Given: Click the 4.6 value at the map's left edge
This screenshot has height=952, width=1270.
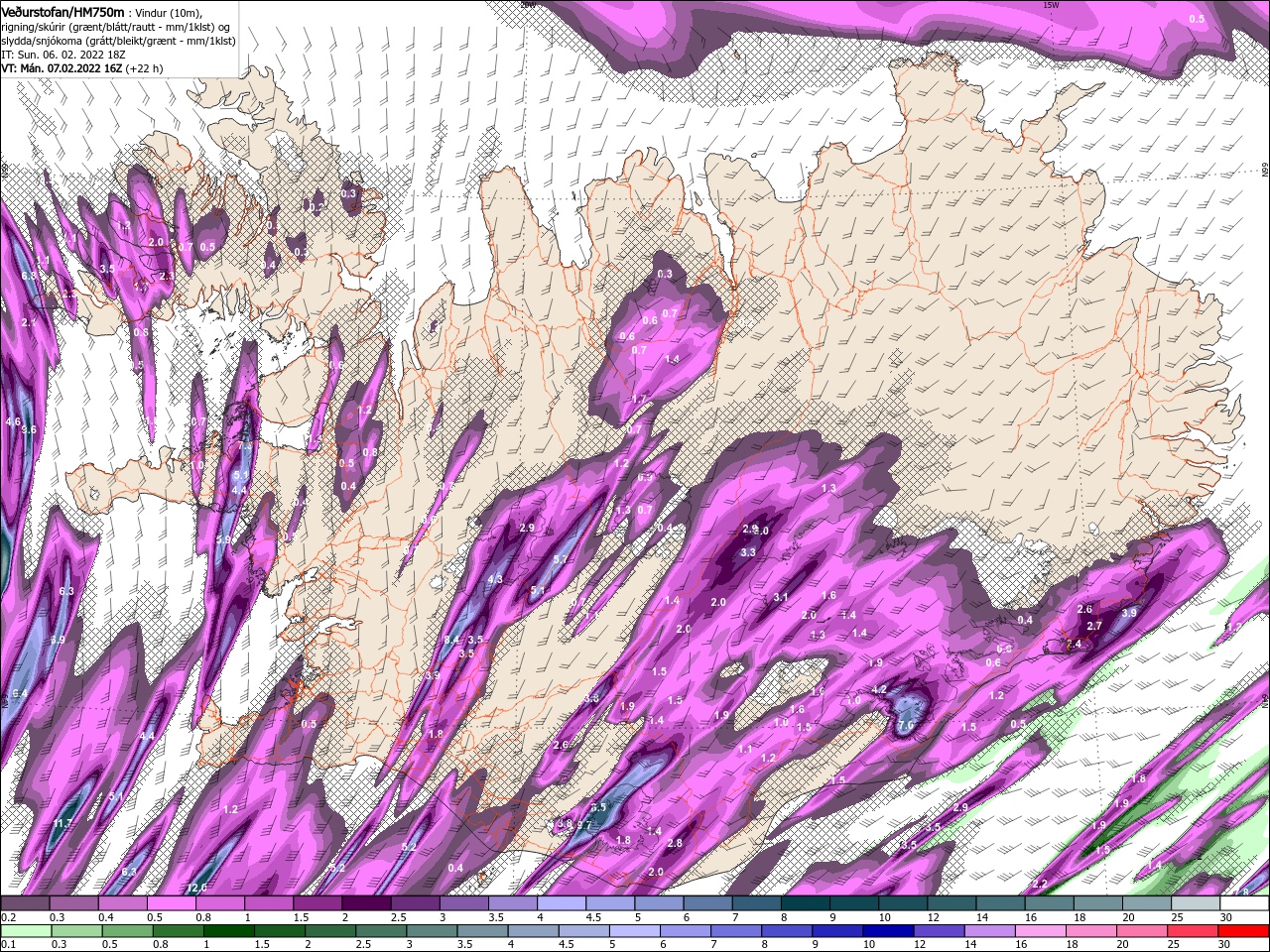Looking at the screenshot, I should 13,421.
